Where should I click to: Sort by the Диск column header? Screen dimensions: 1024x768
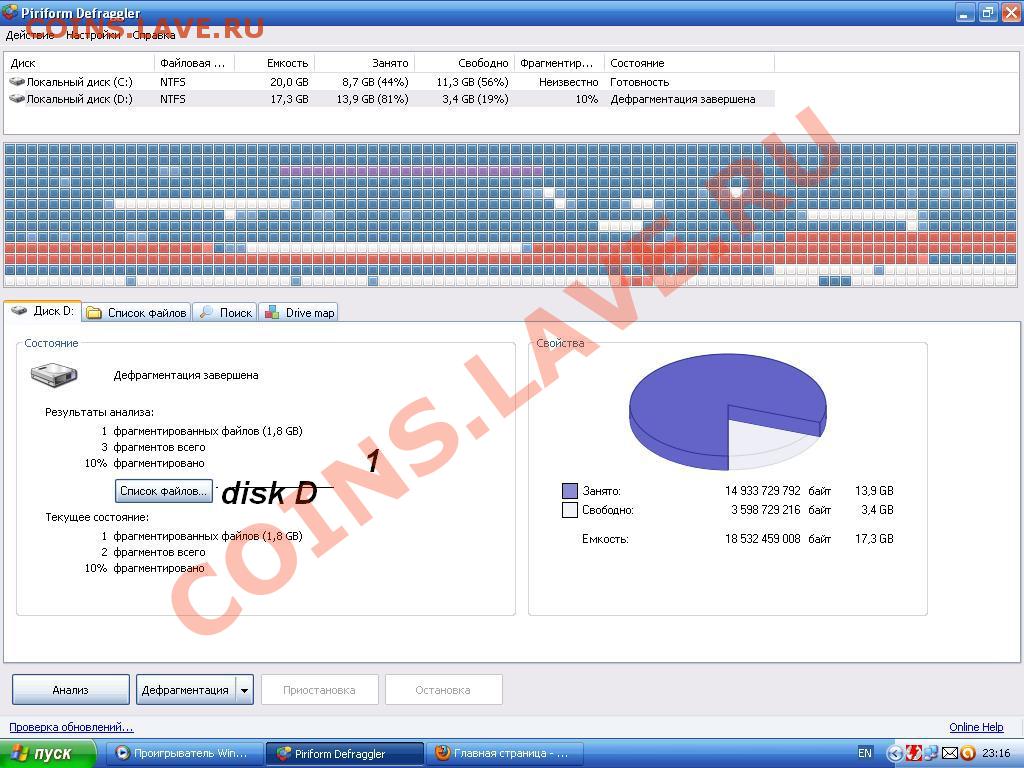click(x=80, y=63)
